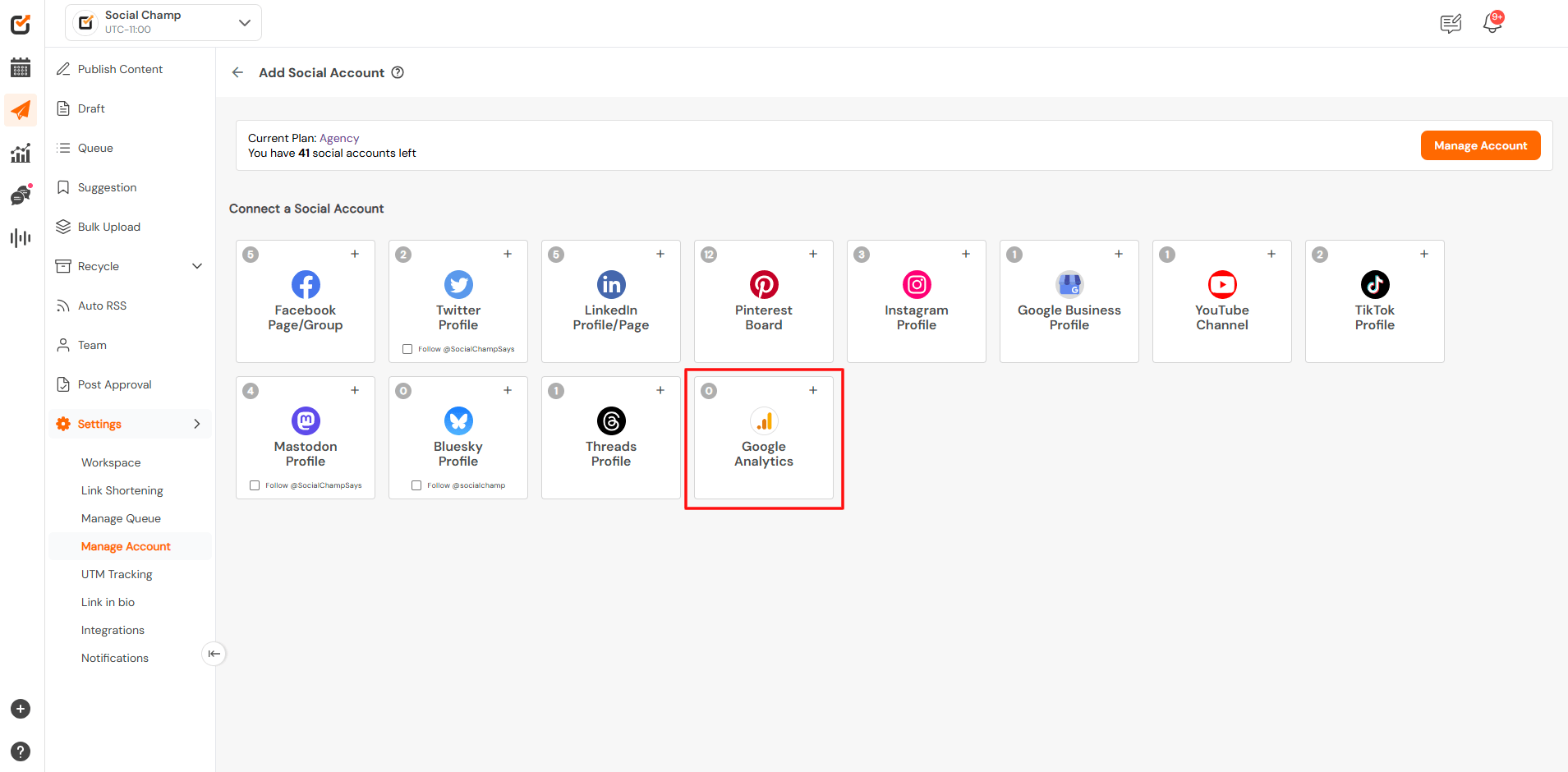This screenshot has height=772, width=1568.
Task: Click the LinkedIn logo icon
Action: coord(611,285)
